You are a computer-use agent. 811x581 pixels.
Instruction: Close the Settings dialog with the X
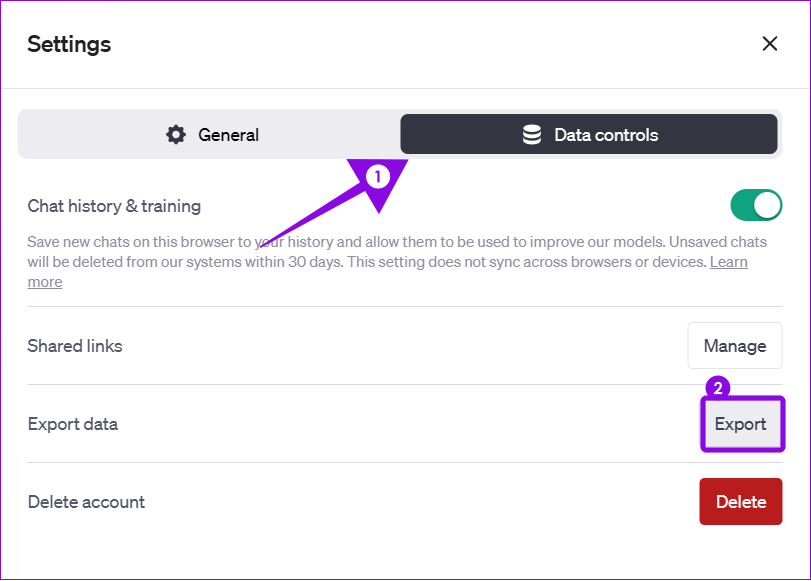coord(770,44)
